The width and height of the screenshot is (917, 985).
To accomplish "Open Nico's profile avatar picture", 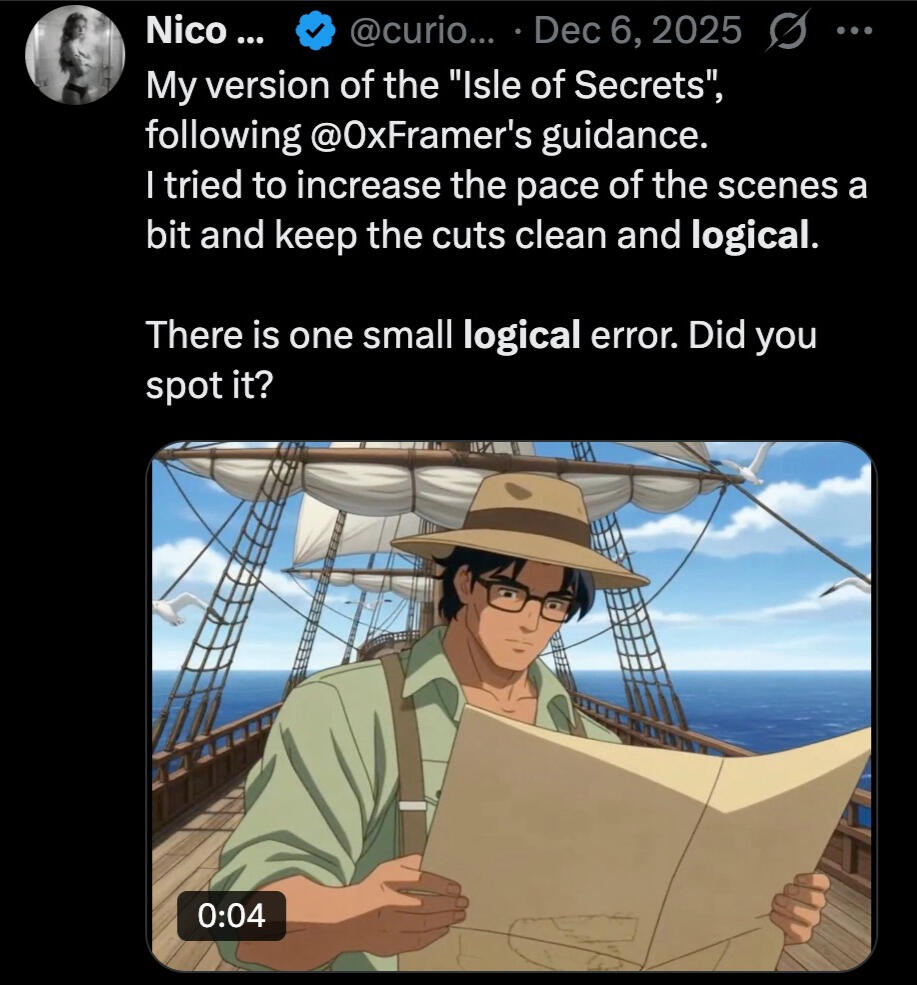I will 75,55.
